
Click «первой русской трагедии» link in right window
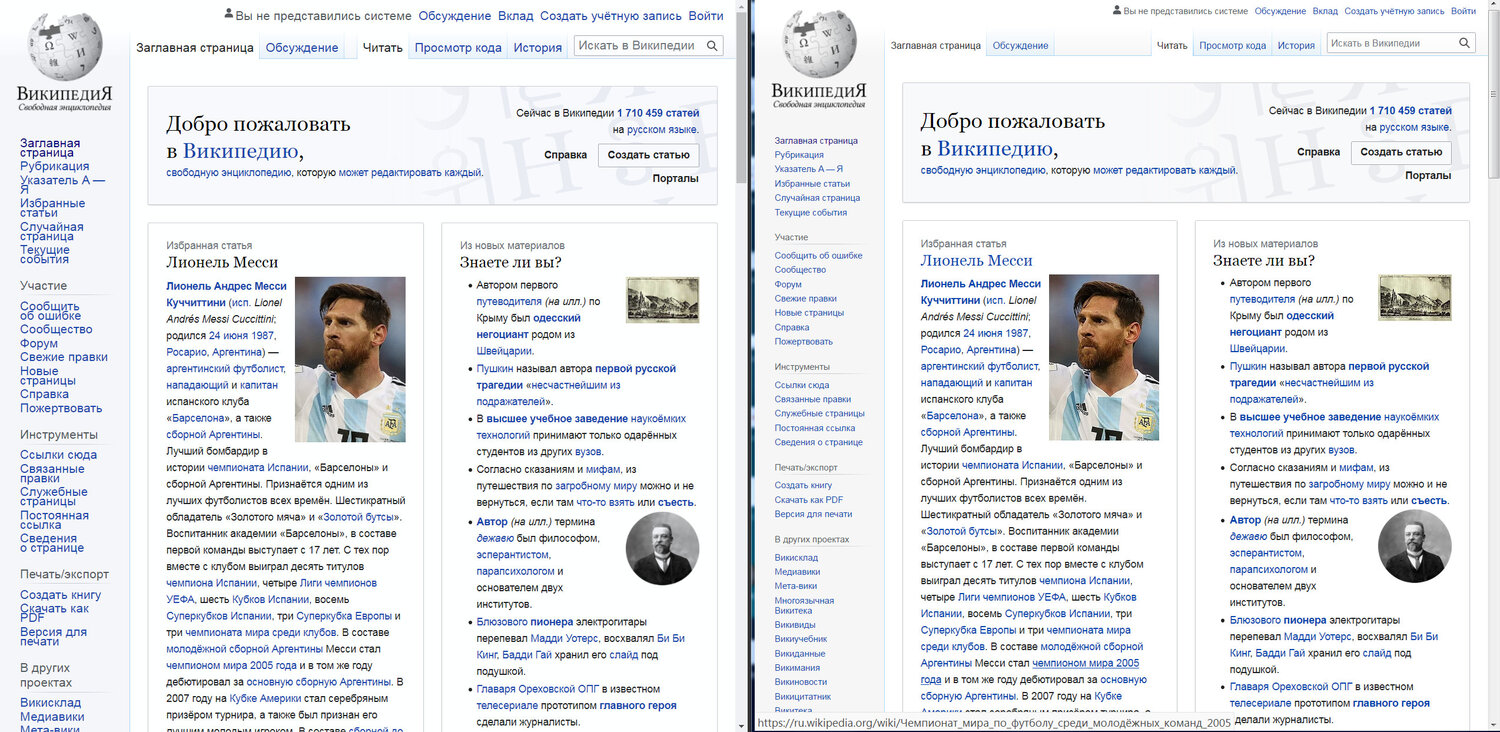[1329, 374]
